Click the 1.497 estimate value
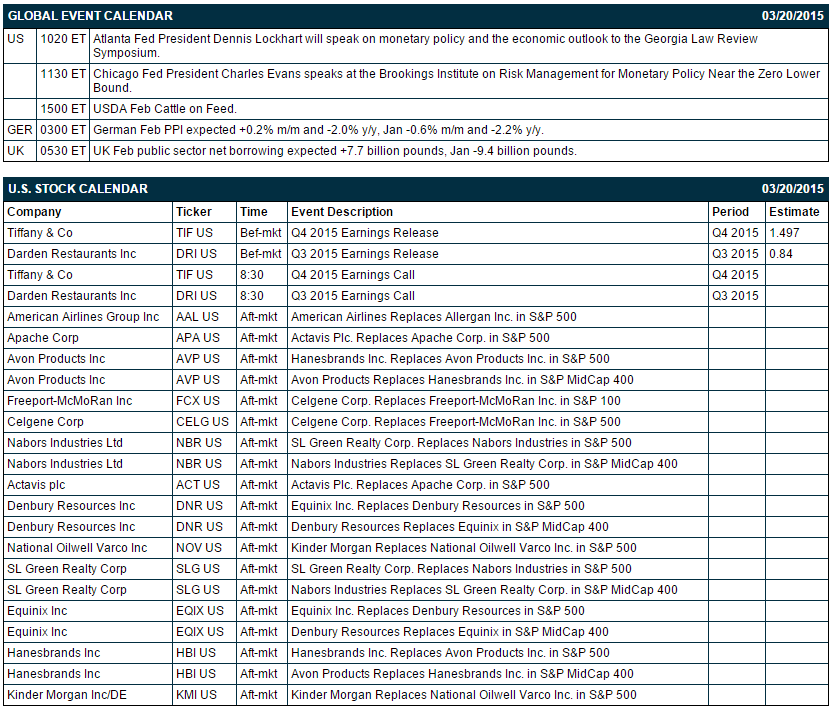832x712 pixels. click(784, 233)
